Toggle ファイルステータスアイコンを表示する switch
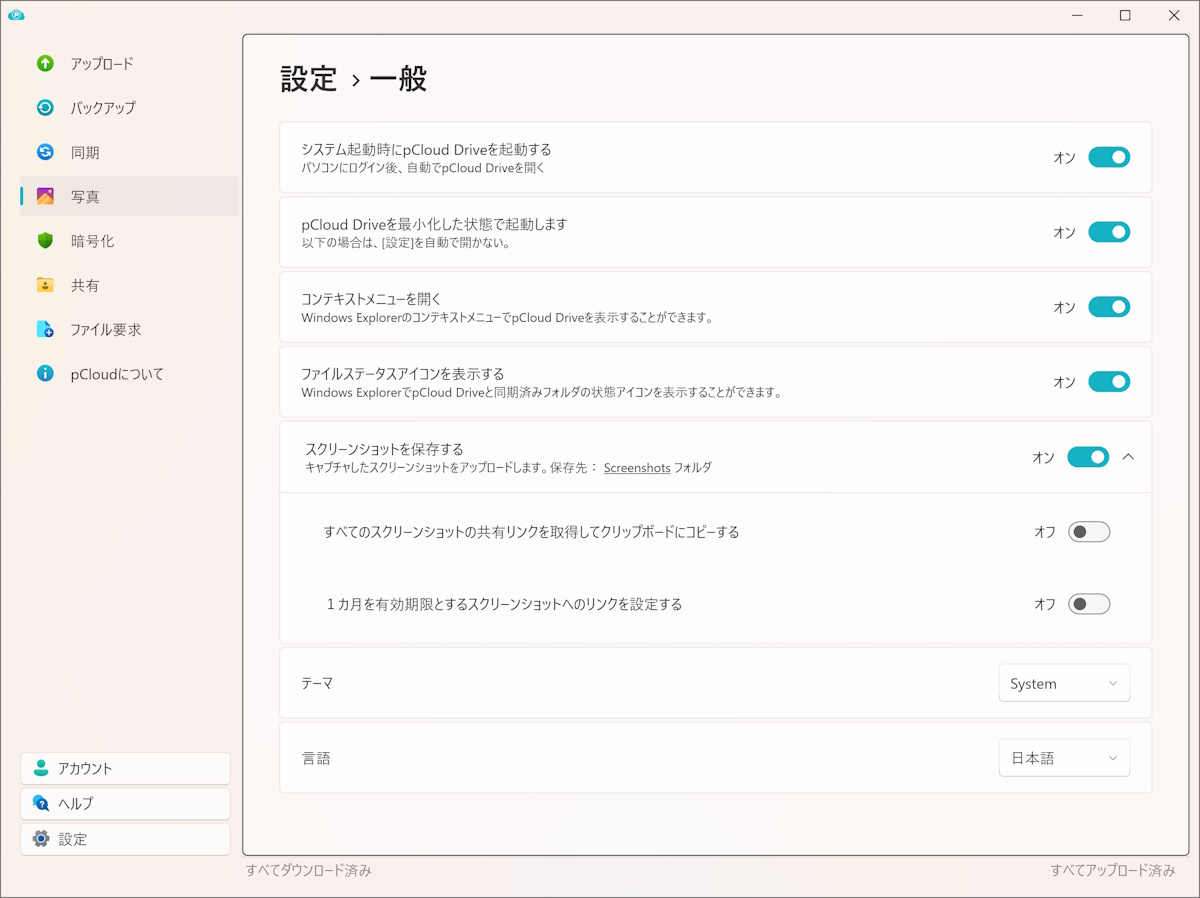The width and height of the screenshot is (1200, 898). coord(1109,381)
